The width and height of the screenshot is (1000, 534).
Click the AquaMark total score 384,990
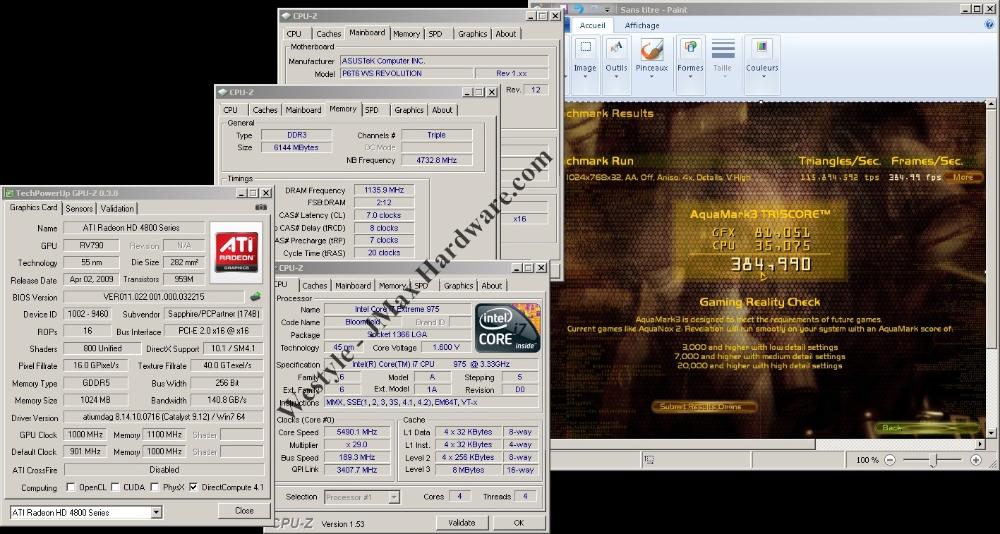(771, 263)
